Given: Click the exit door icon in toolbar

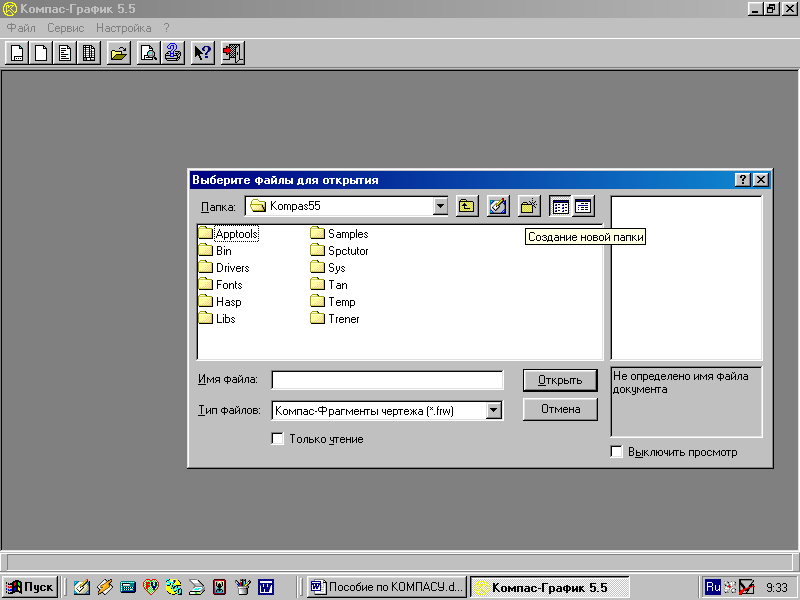Looking at the screenshot, I should point(232,53).
